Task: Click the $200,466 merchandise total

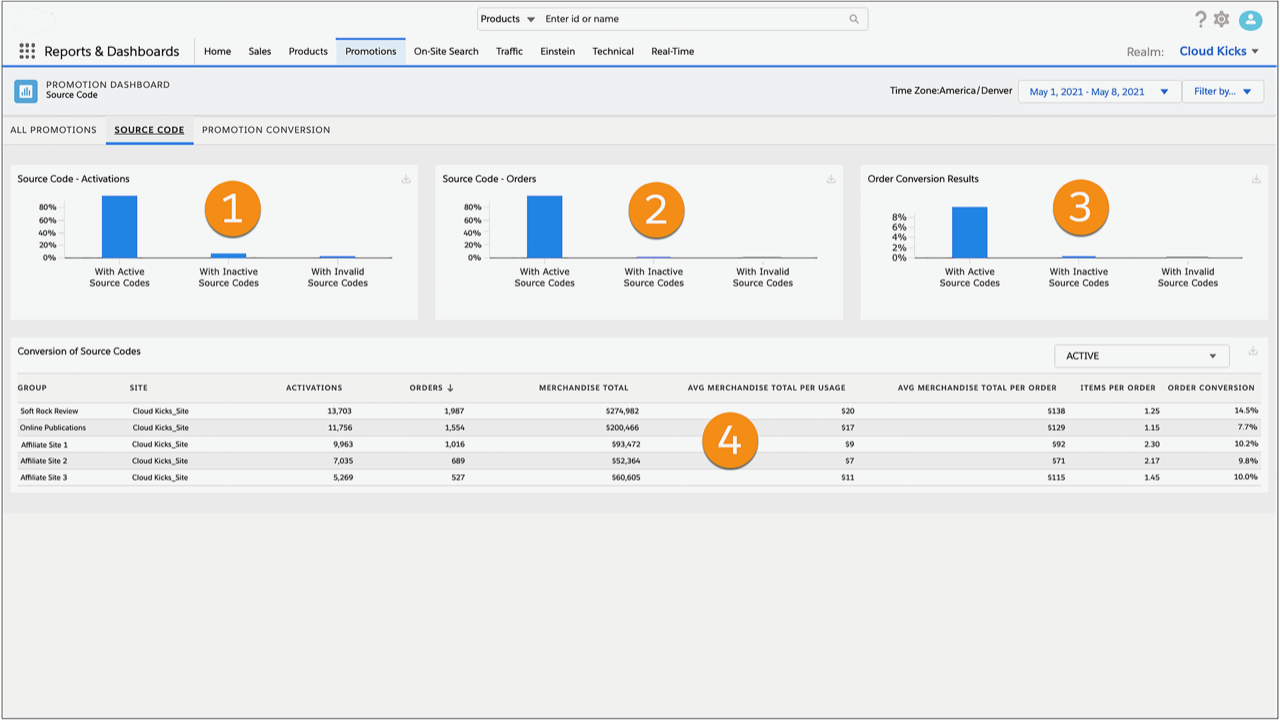Action: coord(621,427)
